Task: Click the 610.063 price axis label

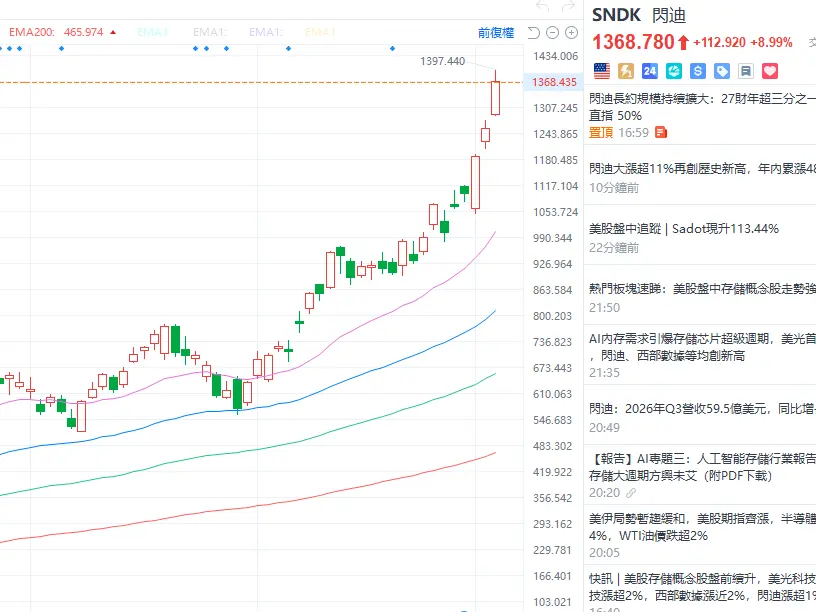Action: [552, 394]
